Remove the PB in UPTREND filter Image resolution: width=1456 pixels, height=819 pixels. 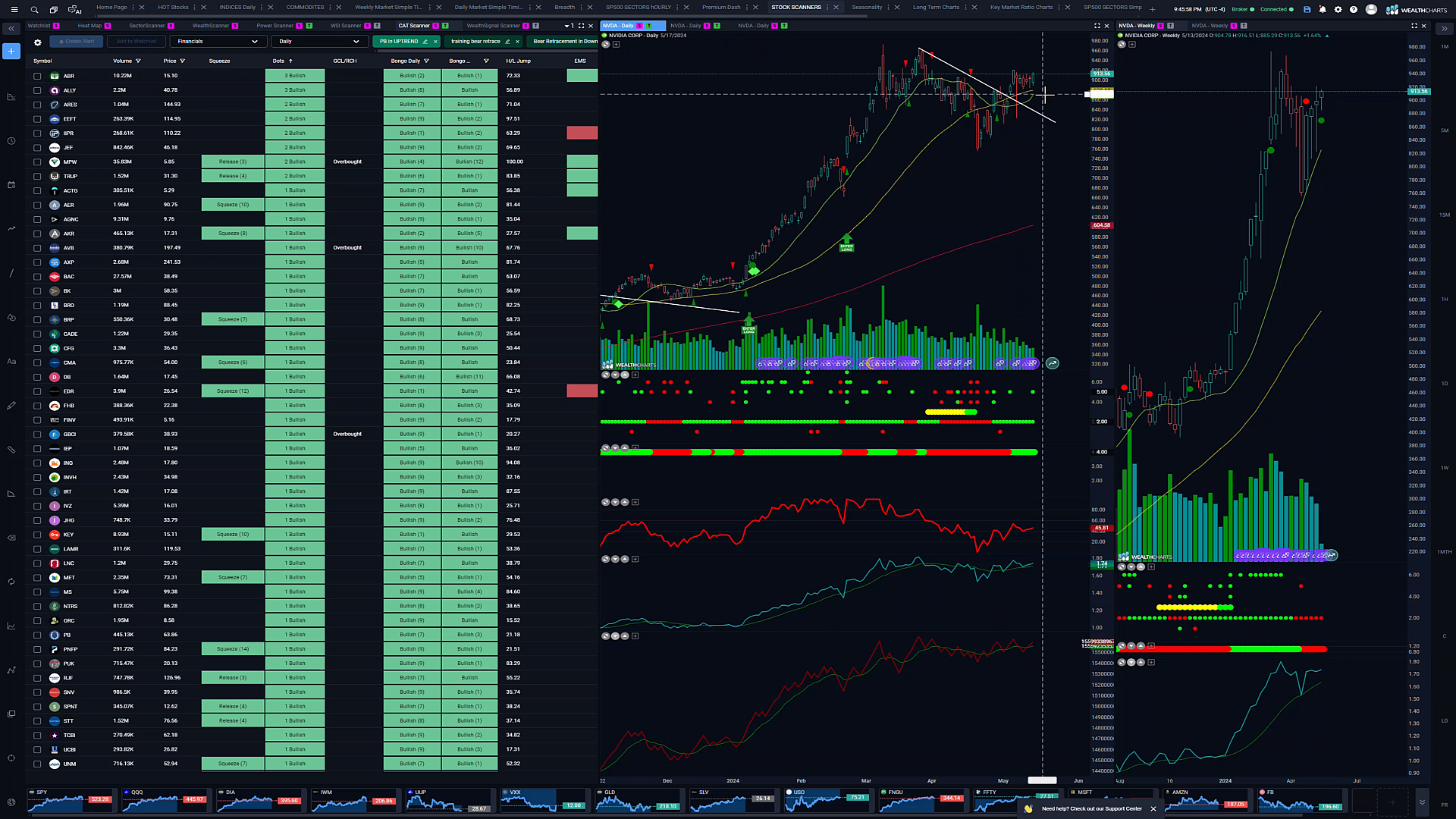pos(435,42)
